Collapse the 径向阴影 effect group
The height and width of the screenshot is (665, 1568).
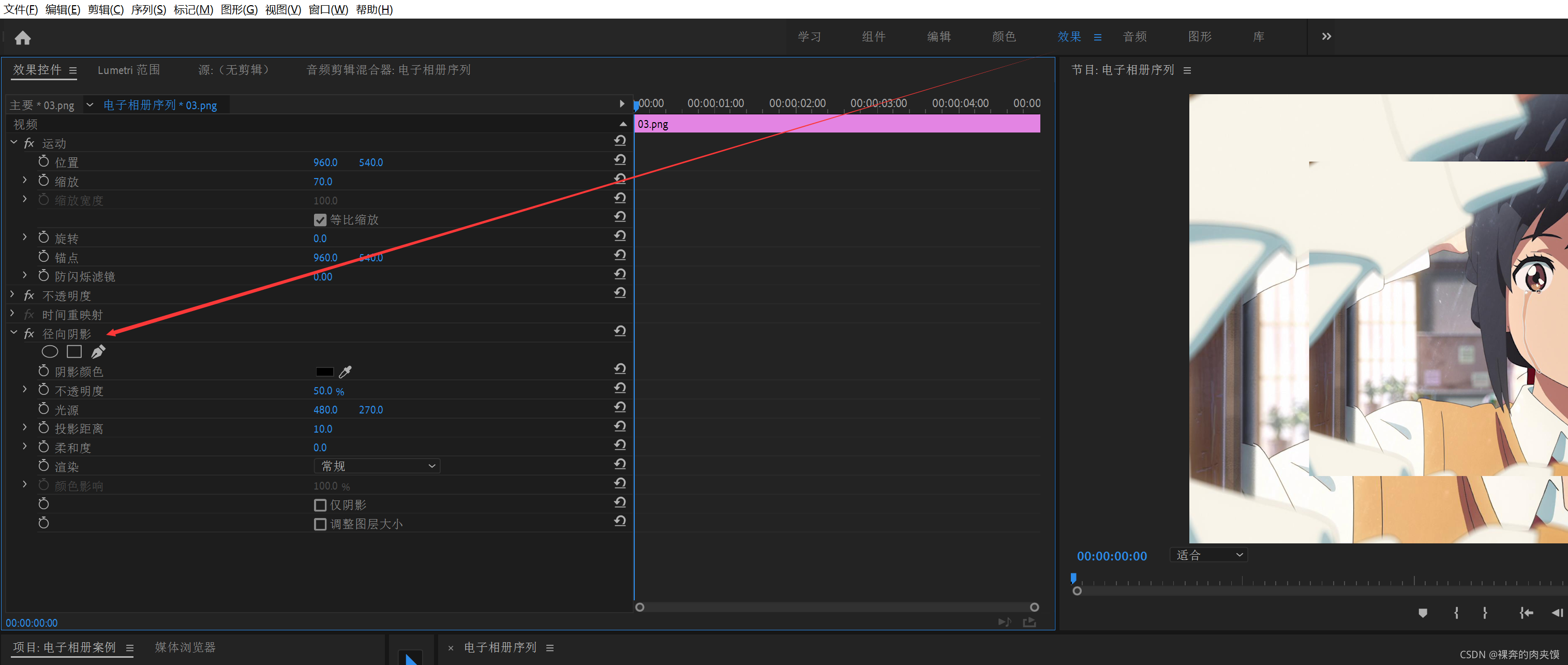coord(13,333)
